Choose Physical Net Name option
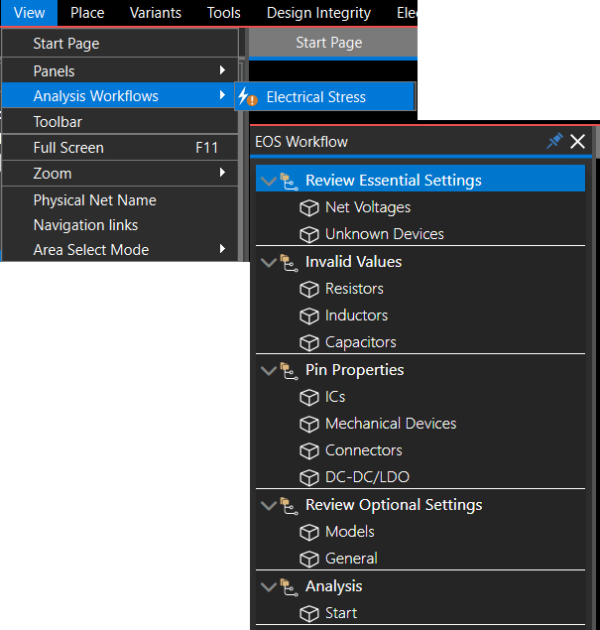This screenshot has width=600, height=630. (94, 200)
